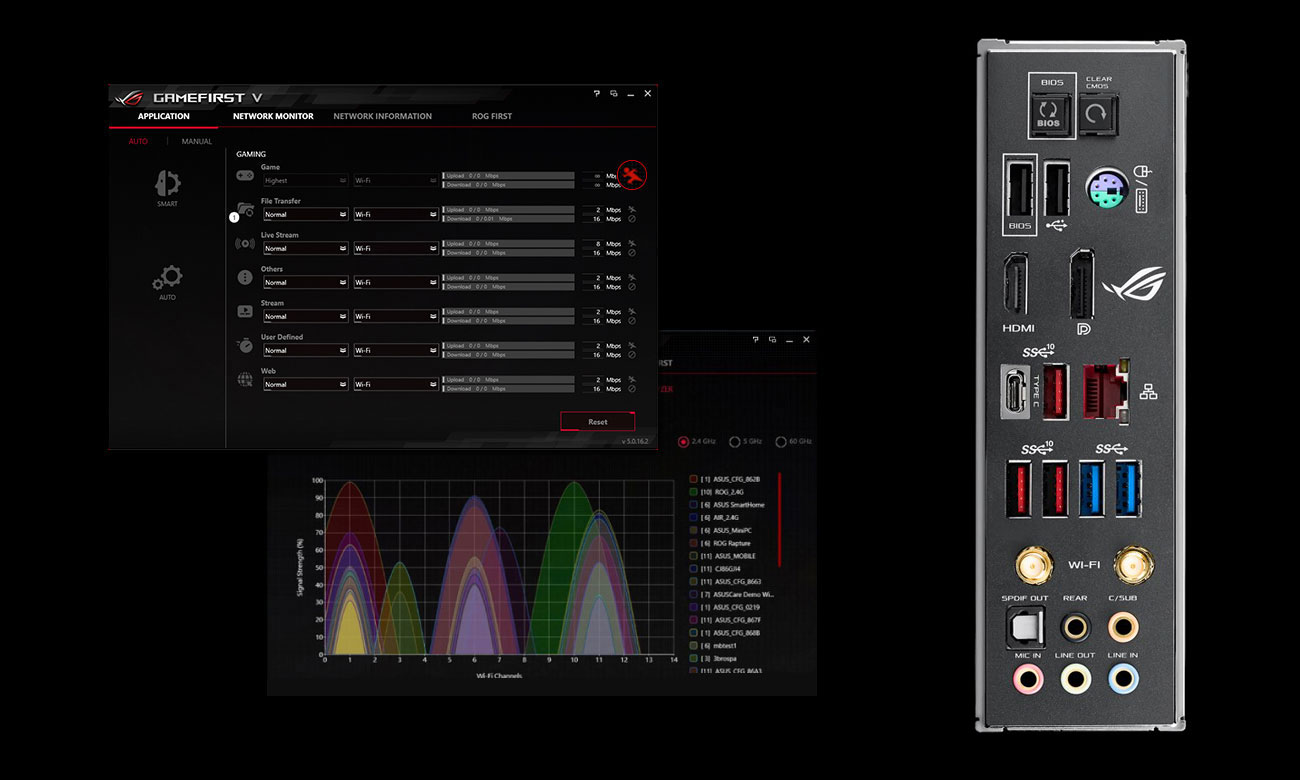The width and height of the screenshot is (1300, 780).
Task: Click File Transfer upload bandwidth bar
Action: tap(508, 210)
